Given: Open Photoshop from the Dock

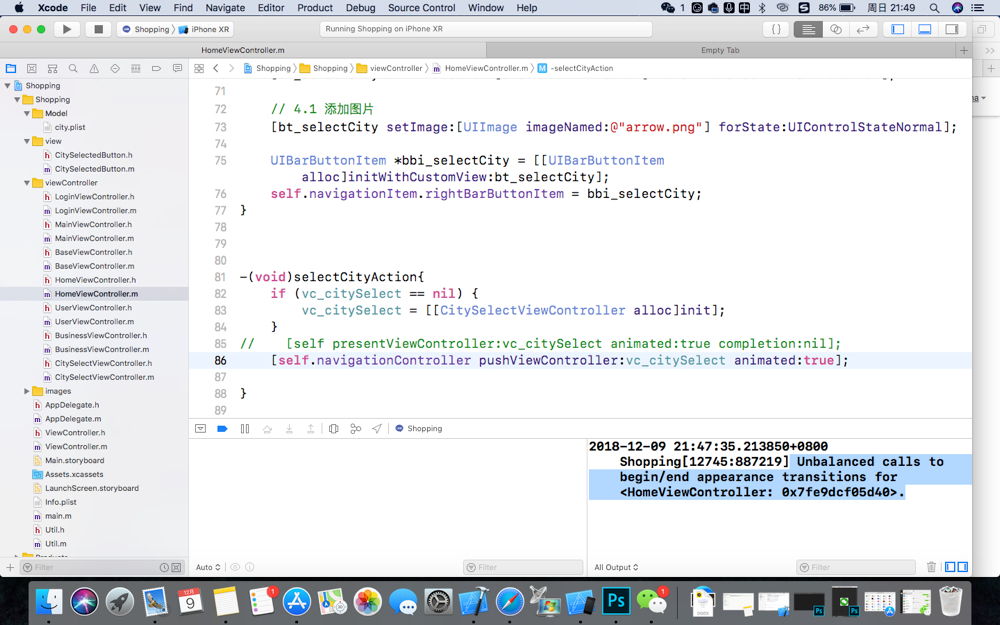Looking at the screenshot, I should [x=616, y=601].
